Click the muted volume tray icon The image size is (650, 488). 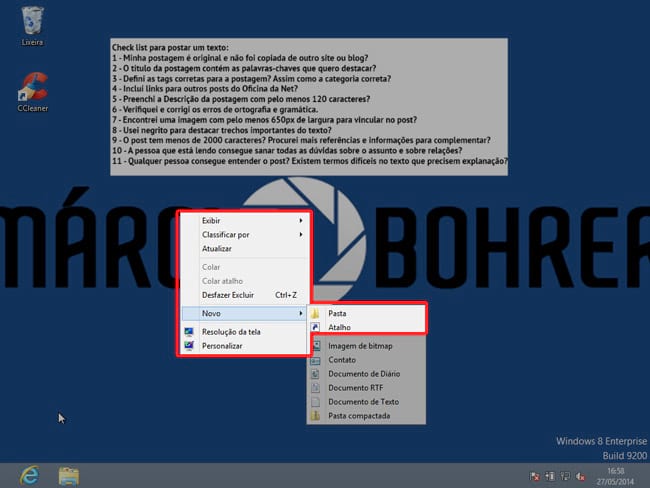[x=579, y=475]
